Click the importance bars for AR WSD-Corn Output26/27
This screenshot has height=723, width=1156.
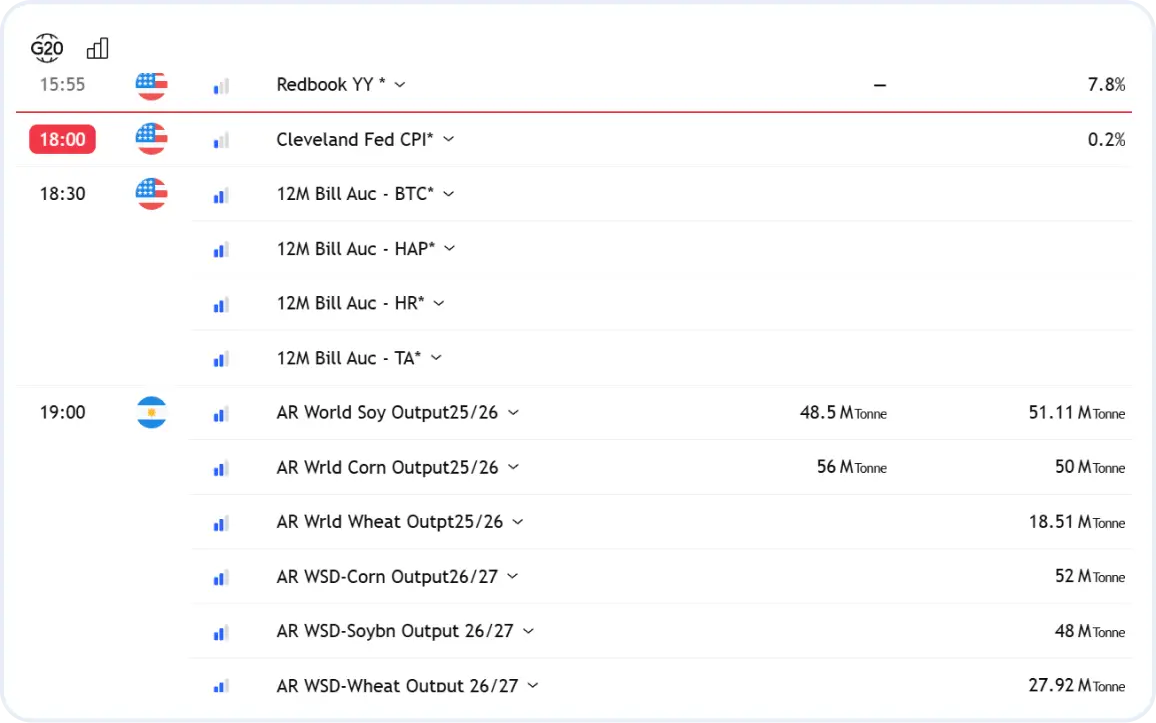pyautogui.click(x=221, y=578)
